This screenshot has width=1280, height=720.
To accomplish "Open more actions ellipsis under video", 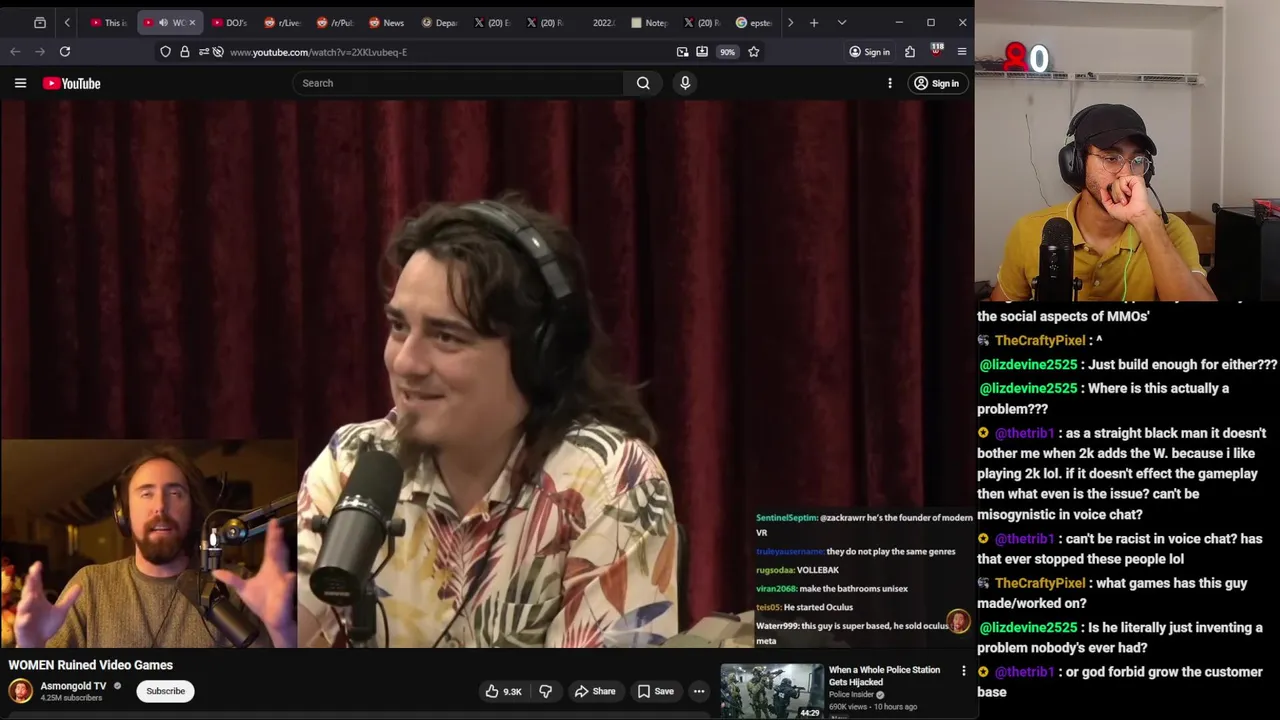I will (x=699, y=691).
